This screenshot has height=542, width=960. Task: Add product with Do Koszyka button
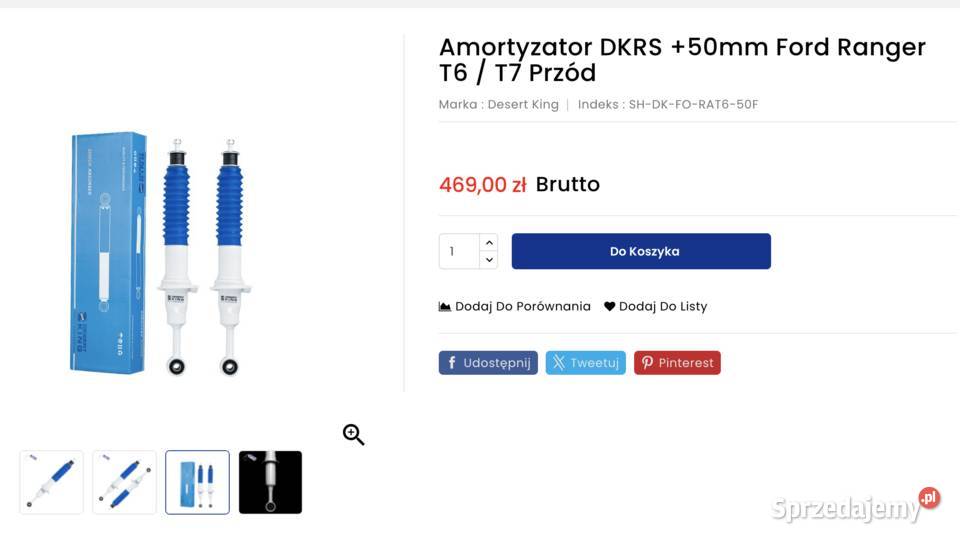click(641, 251)
